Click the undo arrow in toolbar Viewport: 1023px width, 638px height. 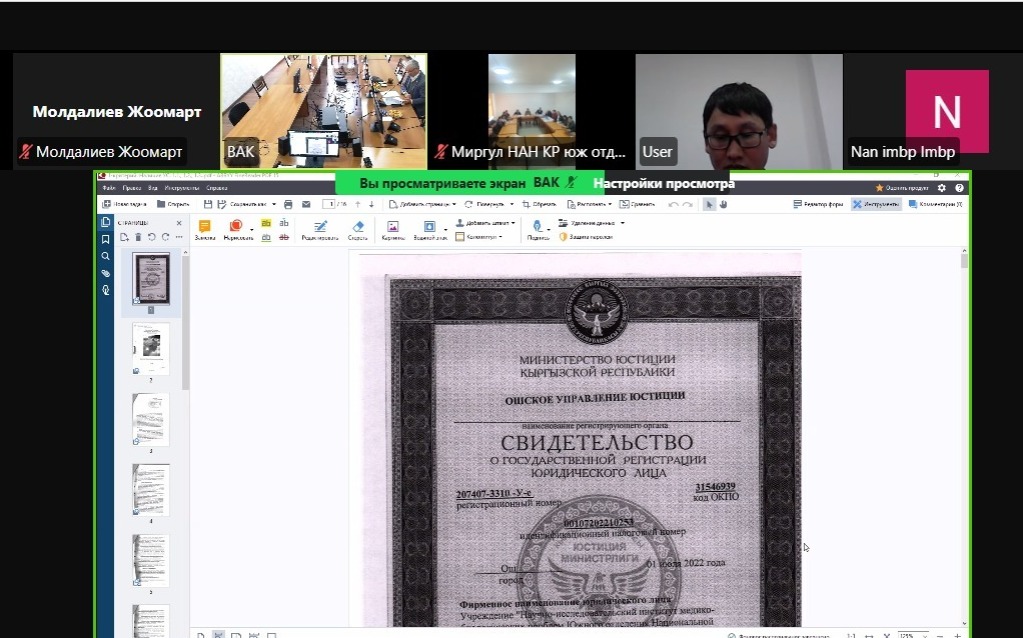point(673,204)
